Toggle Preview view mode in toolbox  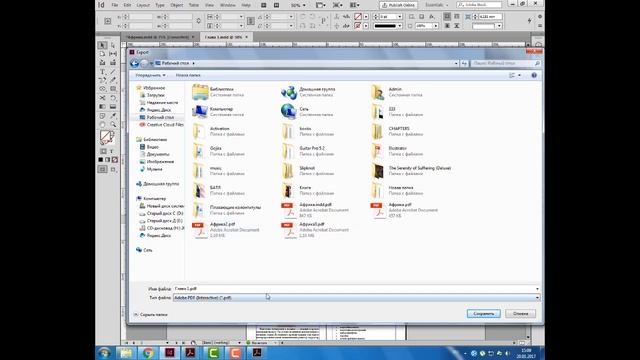click(x=113, y=169)
